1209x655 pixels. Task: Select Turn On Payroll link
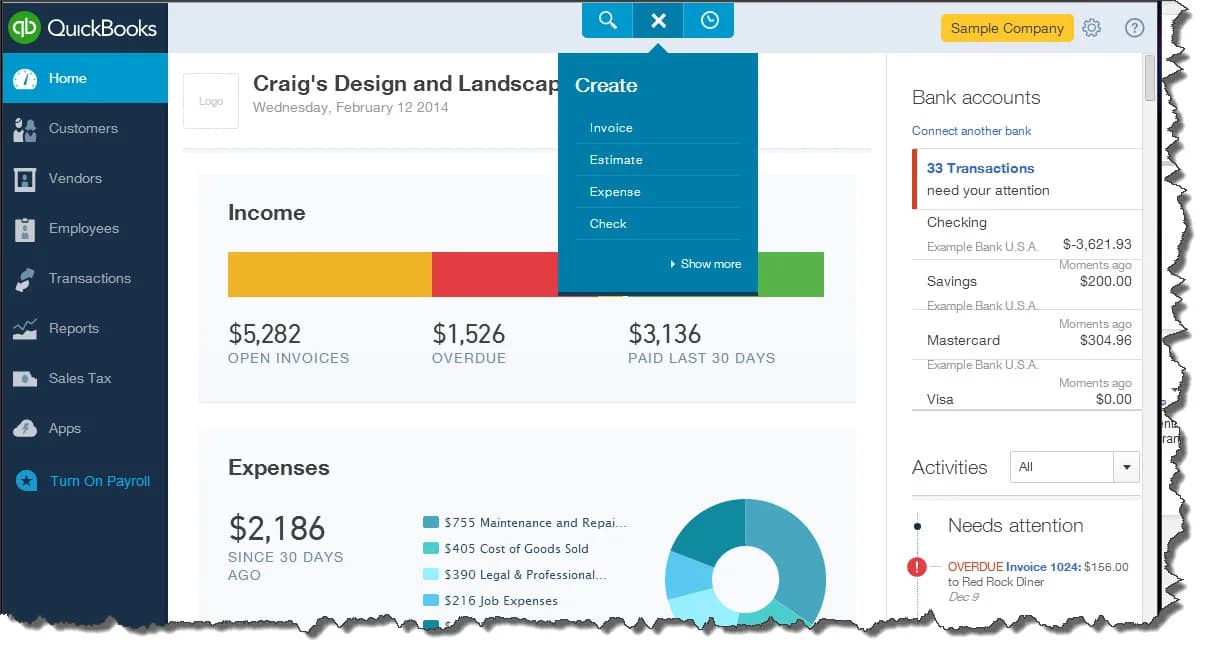(x=100, y=481)
